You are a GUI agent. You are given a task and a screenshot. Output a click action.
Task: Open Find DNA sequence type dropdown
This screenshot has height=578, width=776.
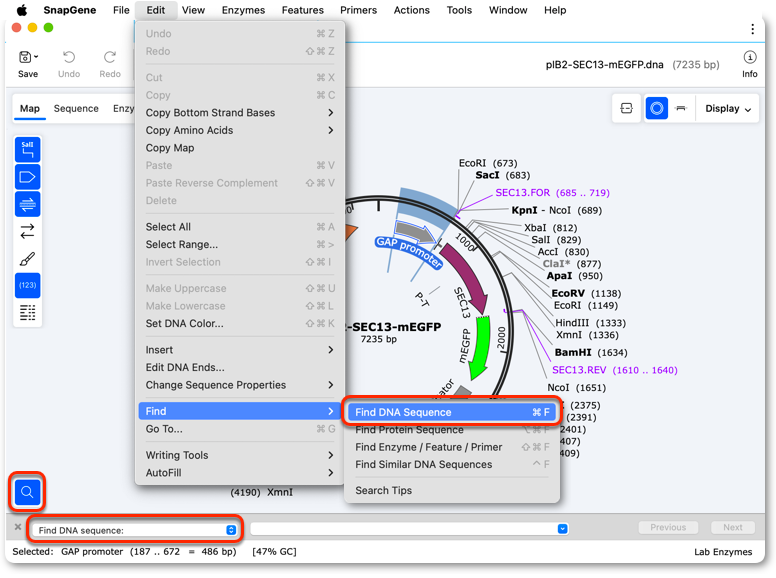(x=135, y=530)
